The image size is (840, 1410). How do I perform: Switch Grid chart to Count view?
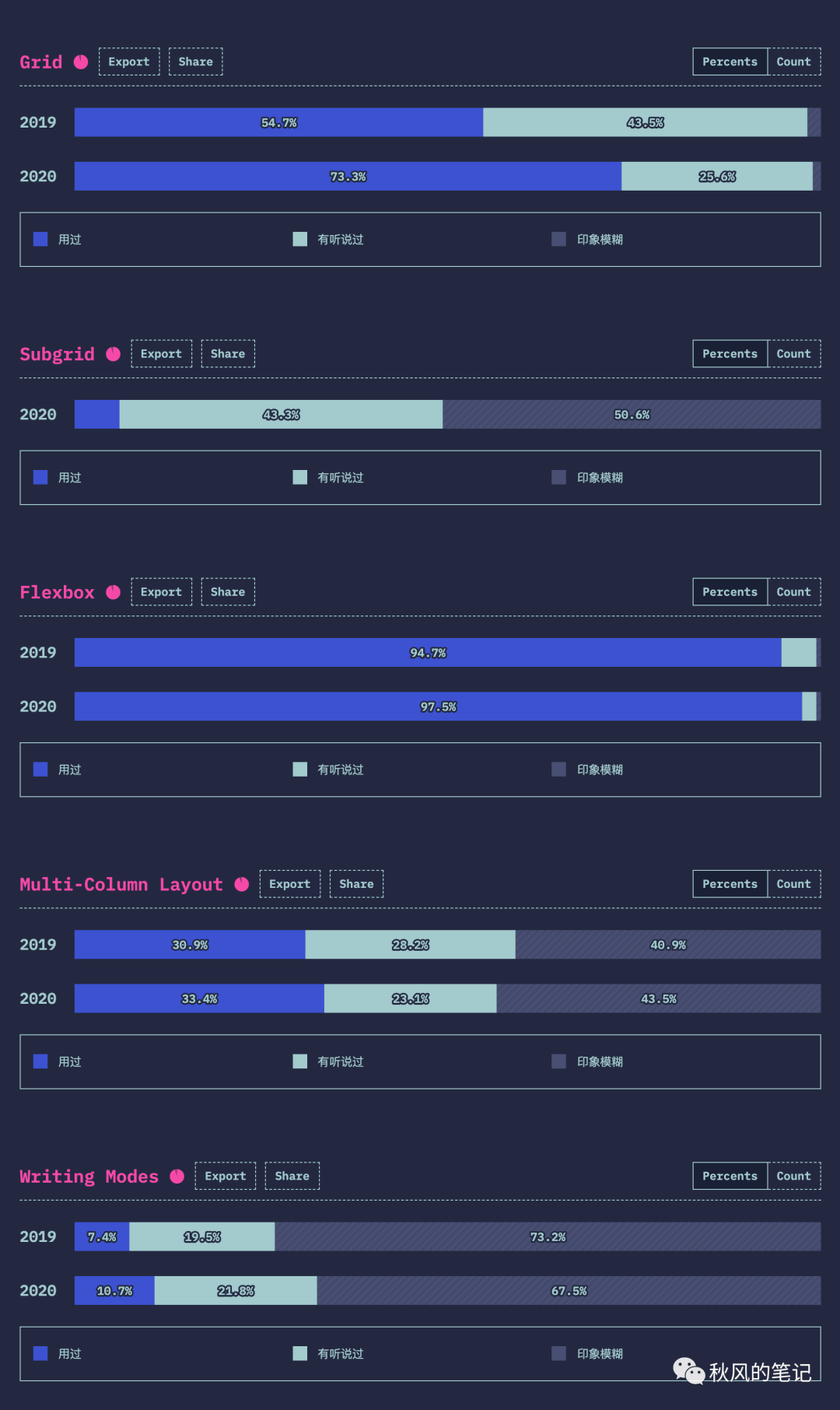793,61
